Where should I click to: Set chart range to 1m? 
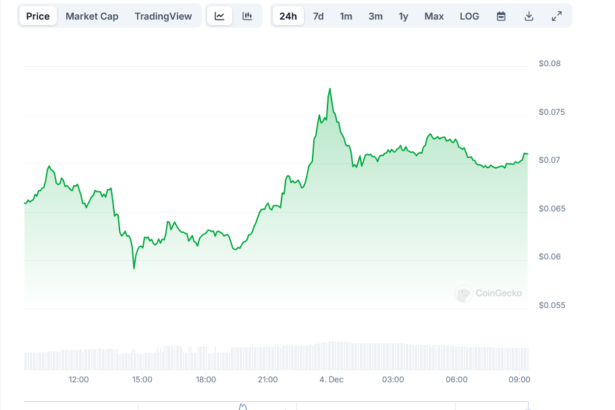[346, 16]
